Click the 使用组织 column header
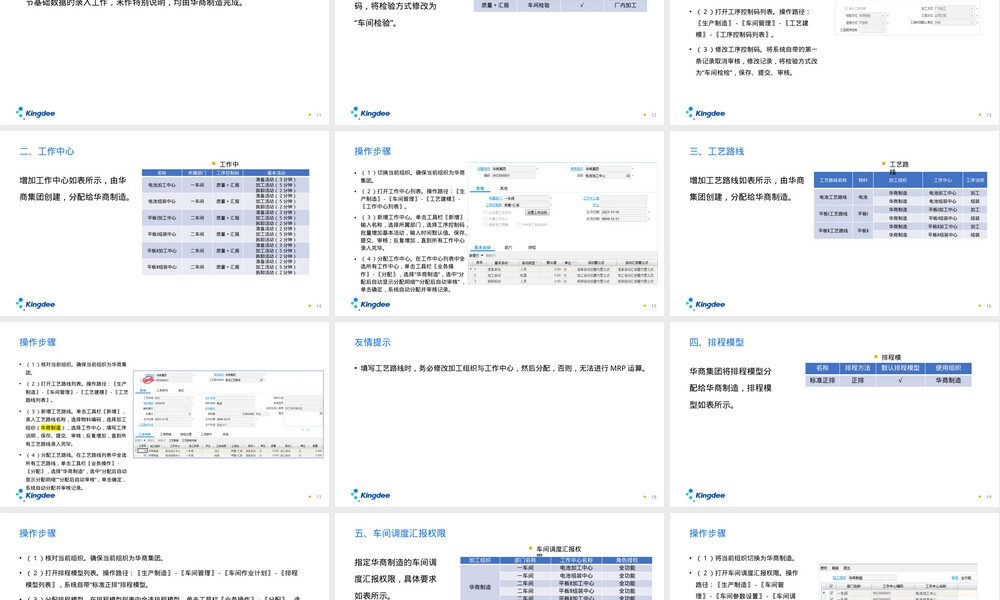This screenshot has width=1000, height=600. coord(948,368)
